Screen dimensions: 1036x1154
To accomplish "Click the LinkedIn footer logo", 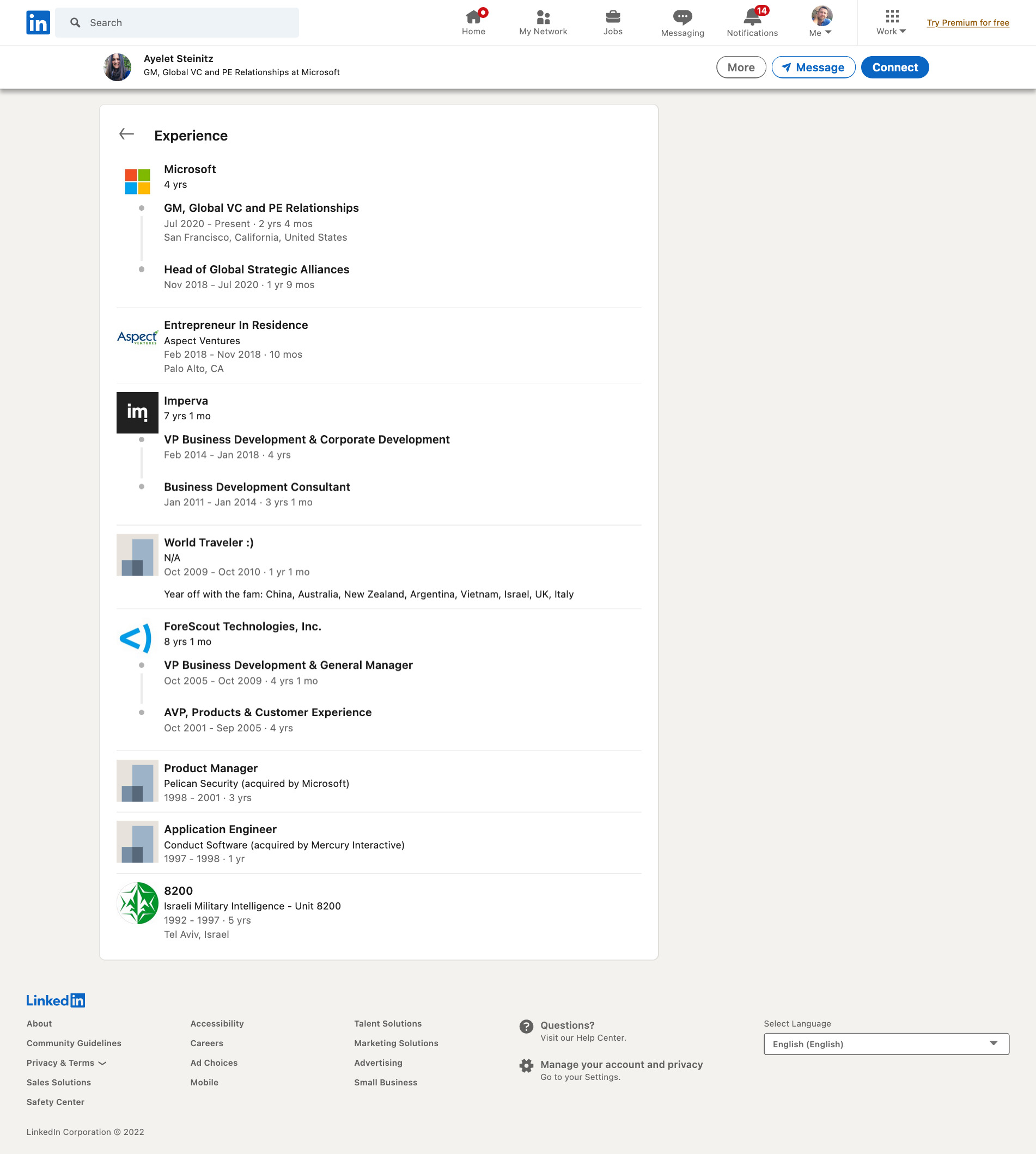I will point(56,1000).
